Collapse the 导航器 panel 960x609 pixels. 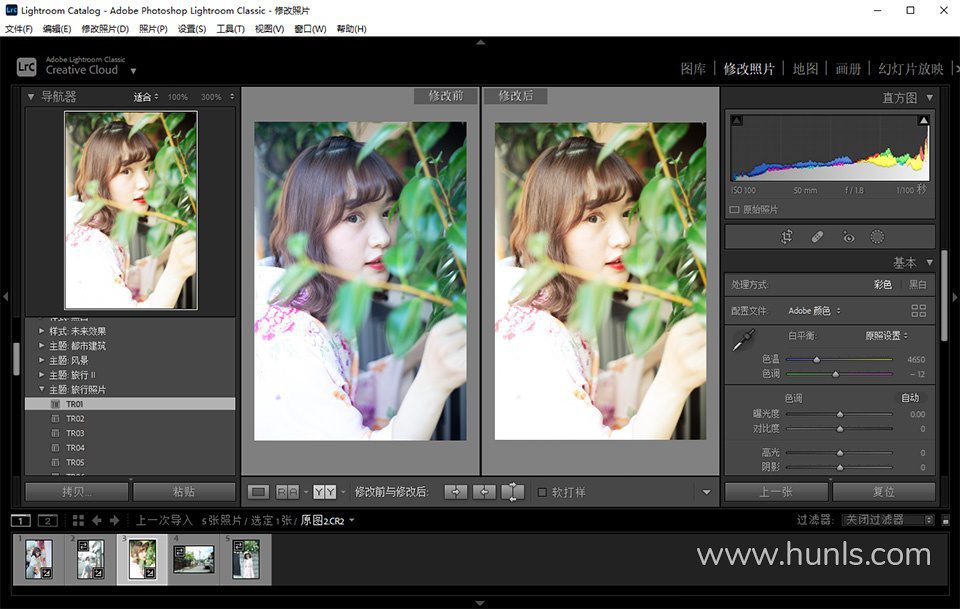tap(31, 97)
